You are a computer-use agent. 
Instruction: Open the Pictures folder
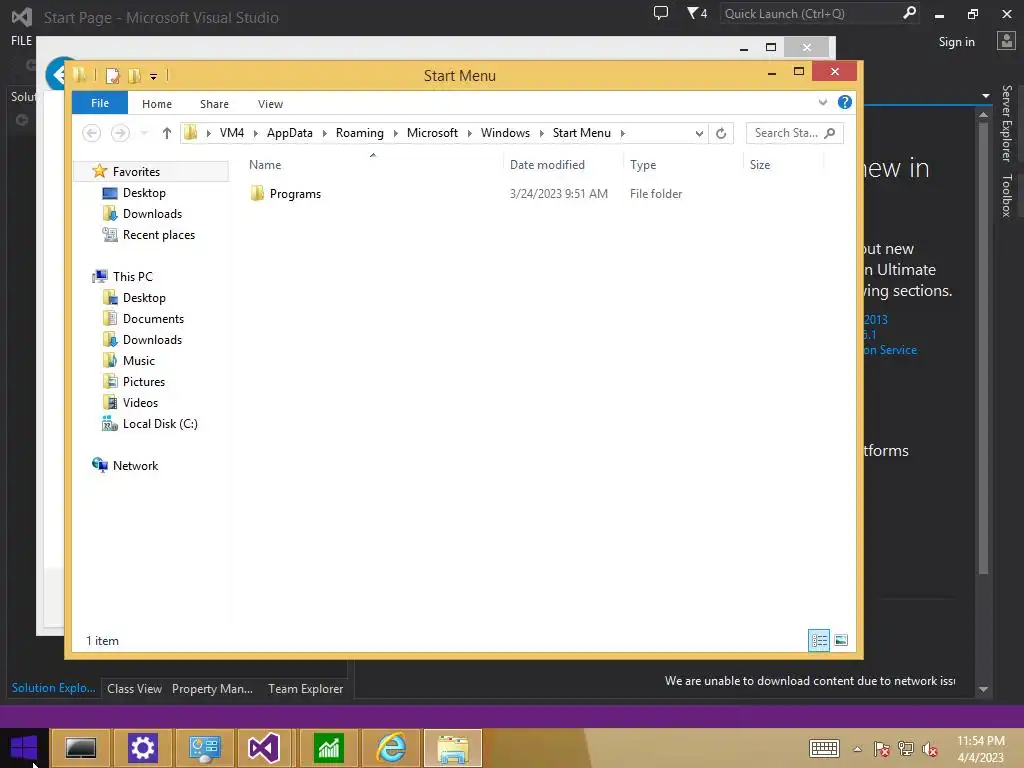tap(144, 381)
